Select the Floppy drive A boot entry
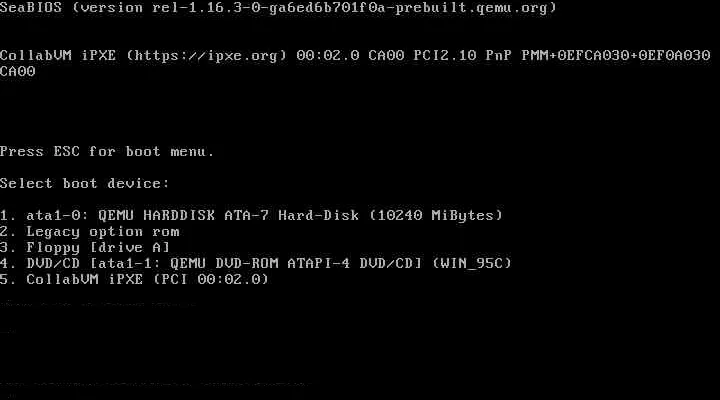Viewport: 720px width, 400px height. (85, 248)
